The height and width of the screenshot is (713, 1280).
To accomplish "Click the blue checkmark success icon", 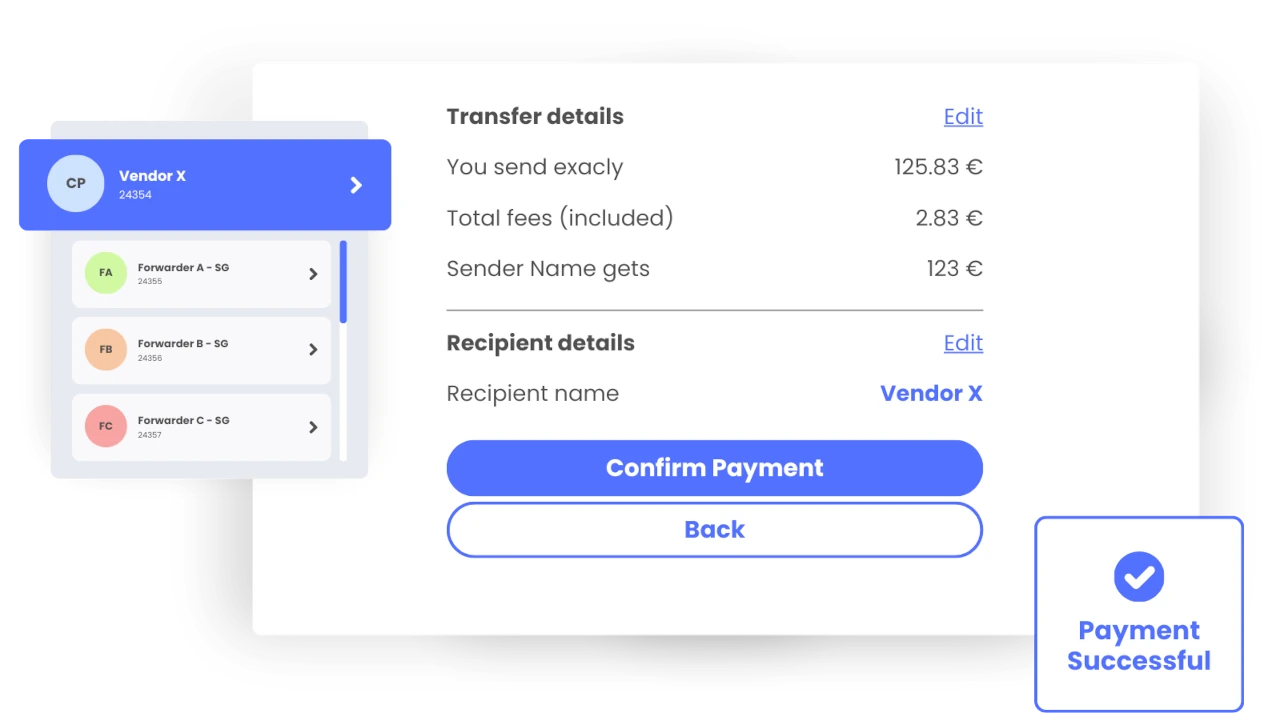I will pos(1138,576).
